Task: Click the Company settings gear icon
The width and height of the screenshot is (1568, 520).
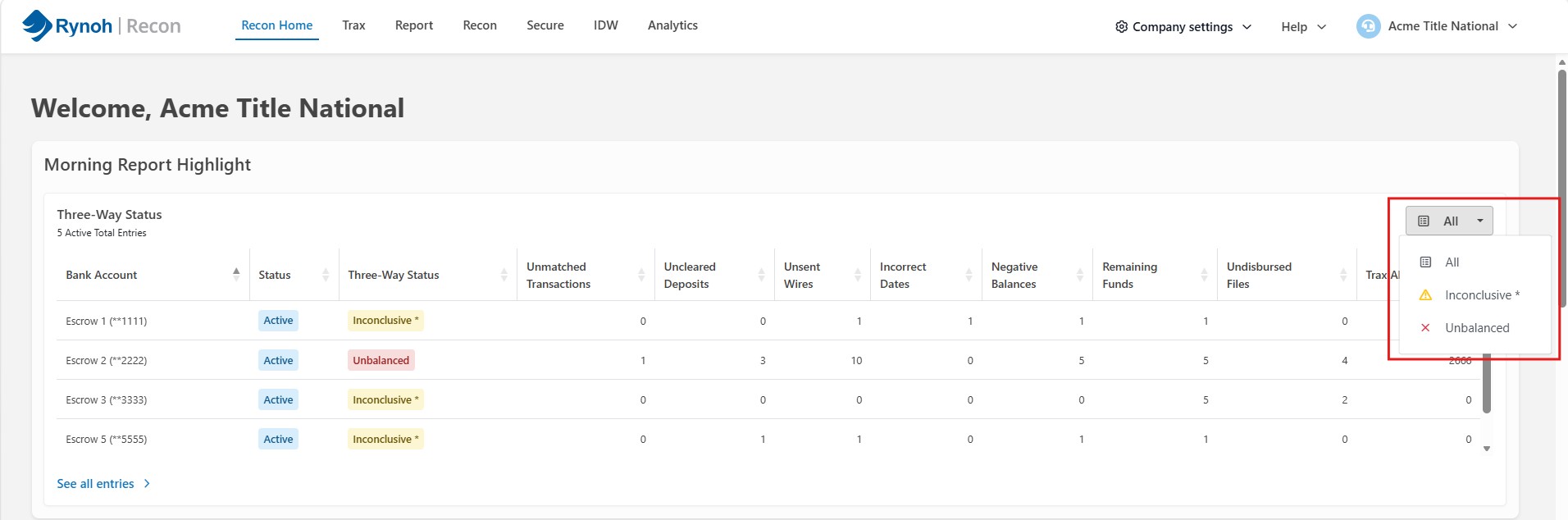Action: click(1121, 26)
